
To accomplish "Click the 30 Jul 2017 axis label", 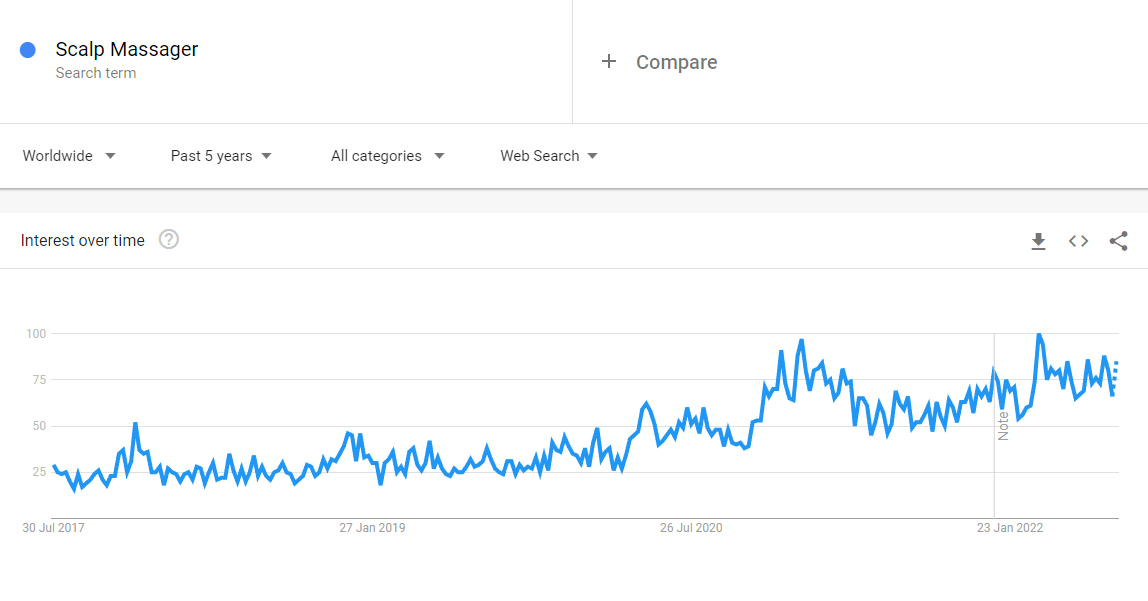I will 53,528.
